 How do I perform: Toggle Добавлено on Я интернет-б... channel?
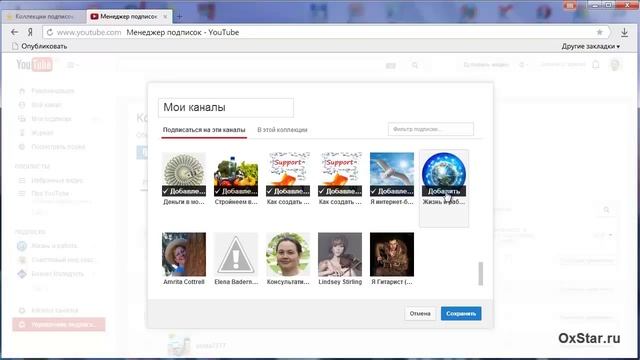[x=392, y=191]
